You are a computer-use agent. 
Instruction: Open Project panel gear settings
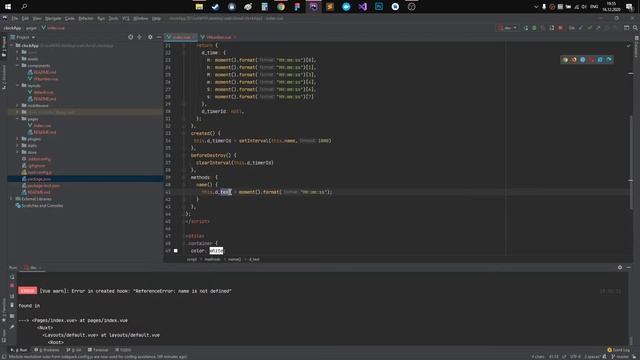[150, 37]
